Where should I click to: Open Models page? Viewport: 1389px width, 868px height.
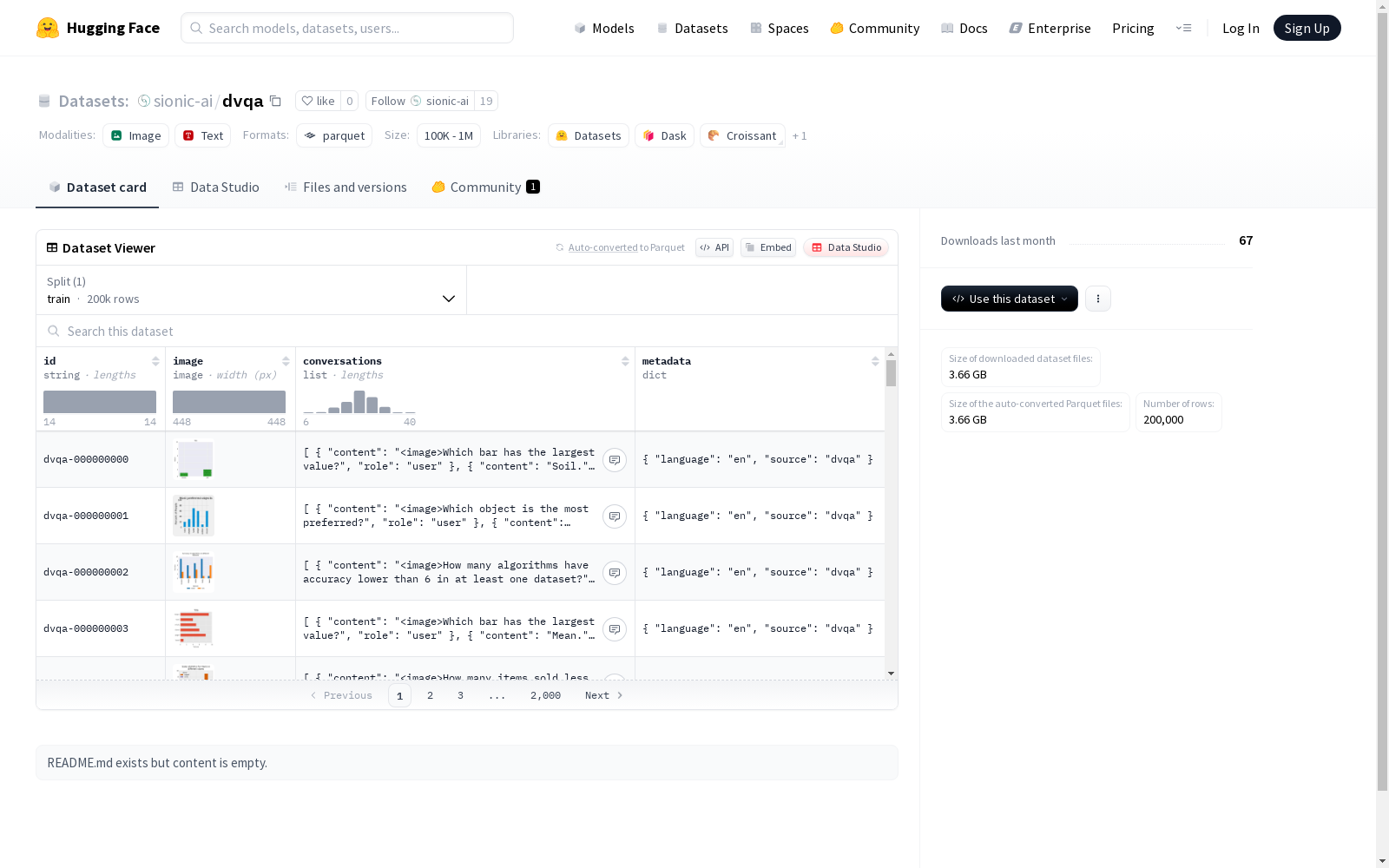[604, 28]
